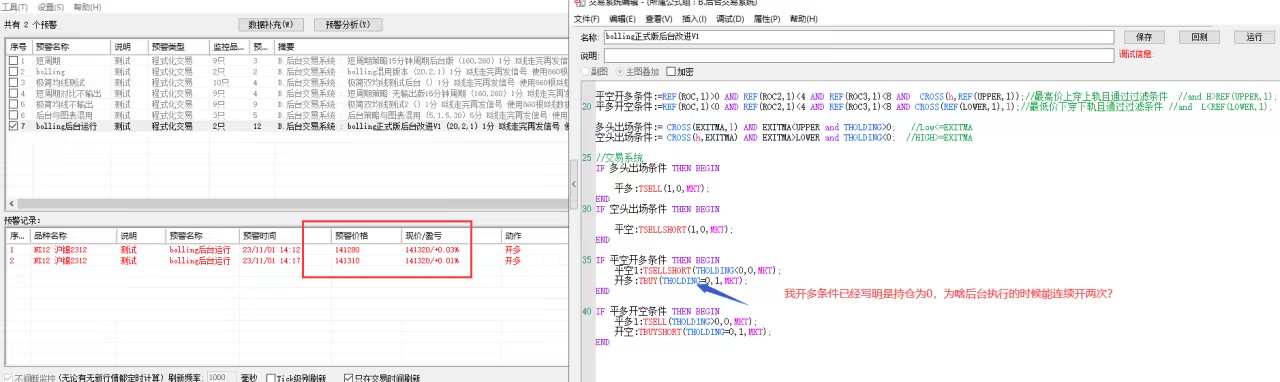Select the 副图 radio option
The width and height of the screenshot is (1280, 382).
586,72
